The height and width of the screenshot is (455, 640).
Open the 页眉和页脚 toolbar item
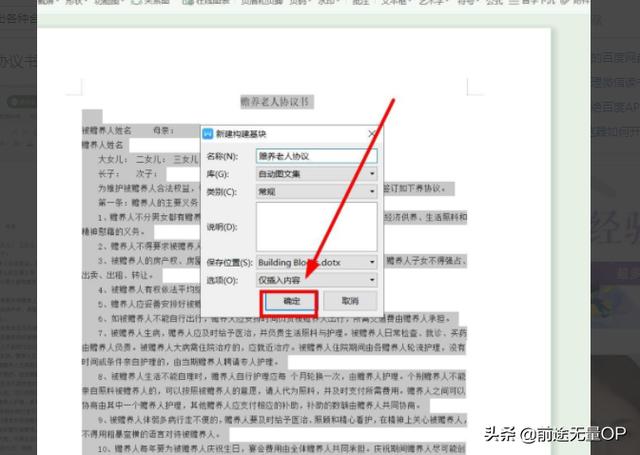click(260, 3)
